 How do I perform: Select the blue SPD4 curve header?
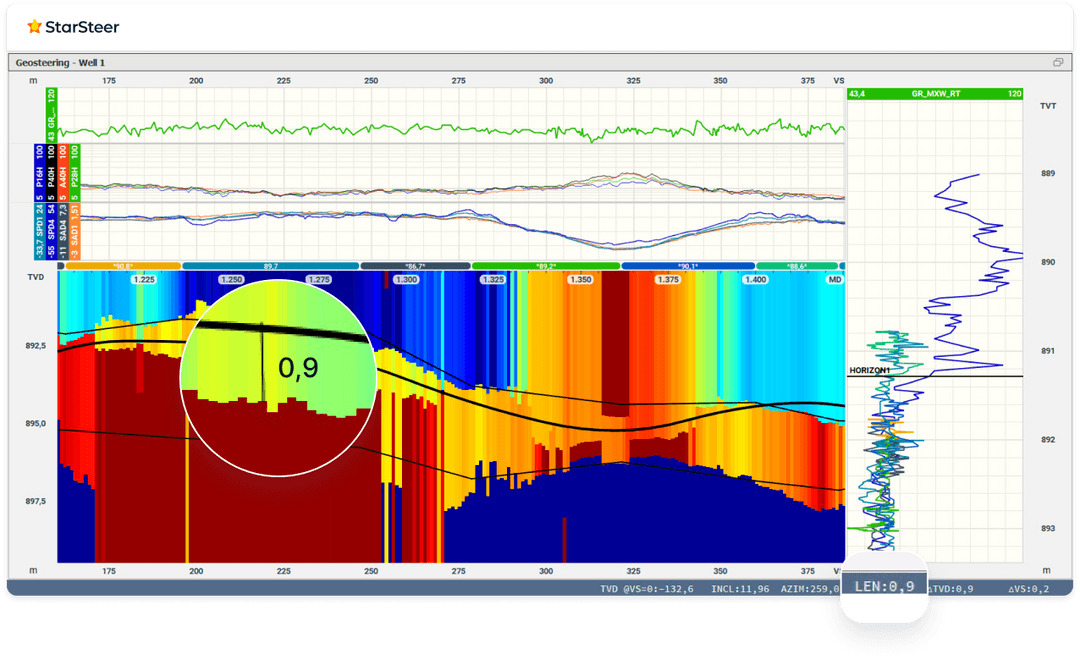(51, 231)
